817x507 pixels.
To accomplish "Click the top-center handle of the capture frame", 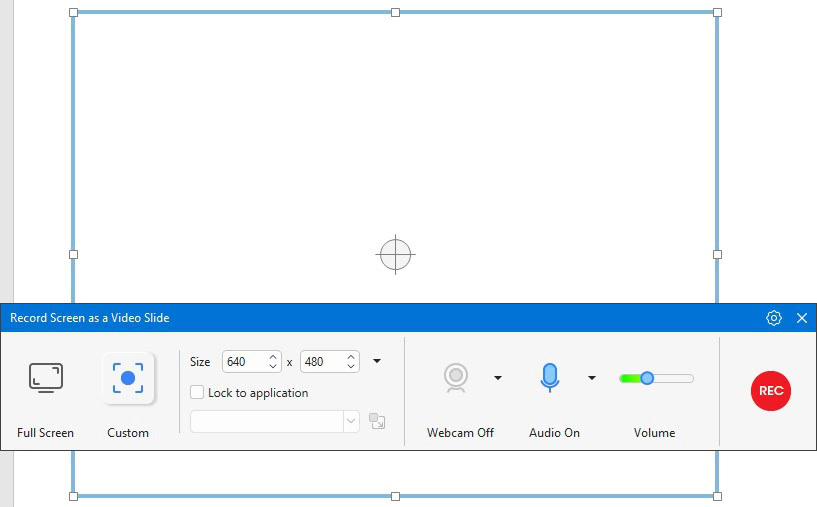I will 395,12.
